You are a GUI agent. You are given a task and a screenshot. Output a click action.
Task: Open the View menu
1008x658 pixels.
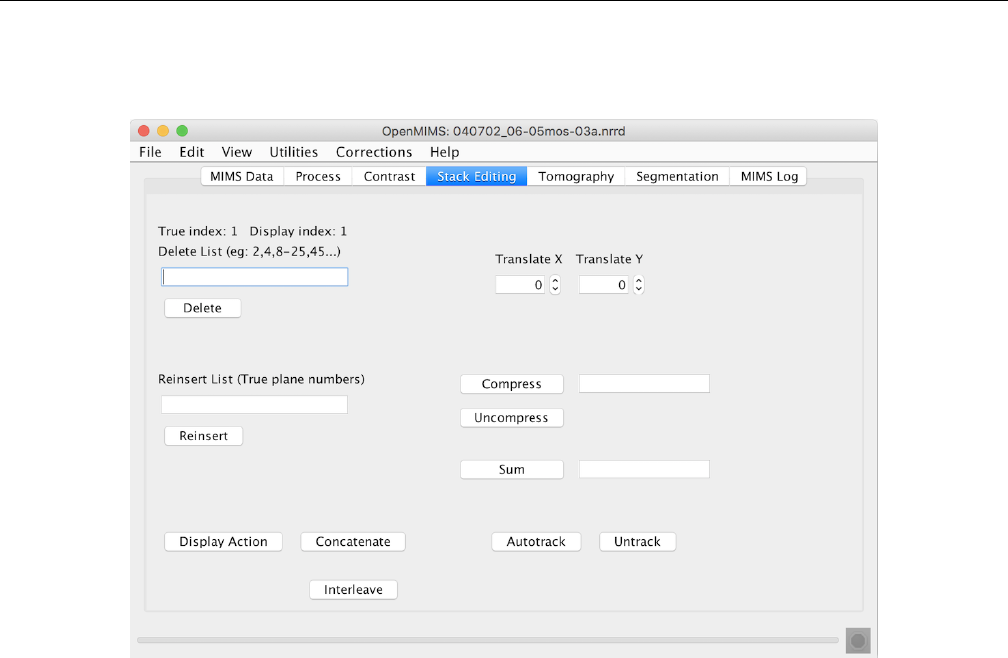click(237, 152)
